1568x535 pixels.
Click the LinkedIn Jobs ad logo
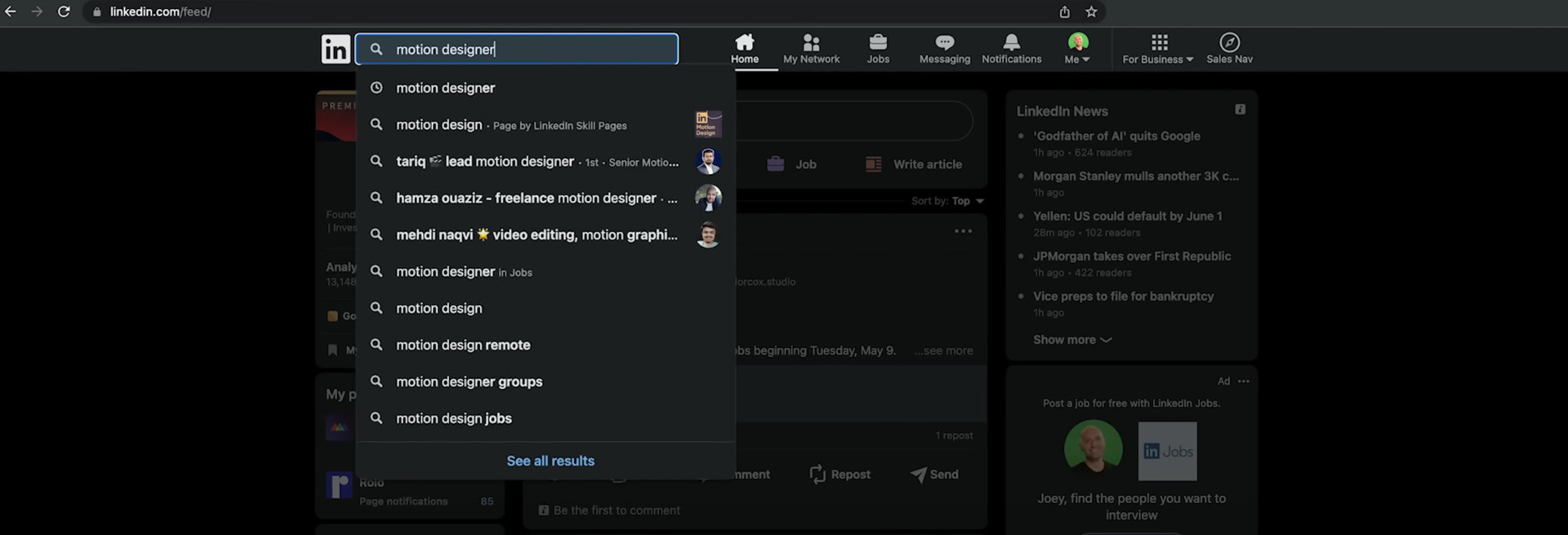pos(1167,451)
